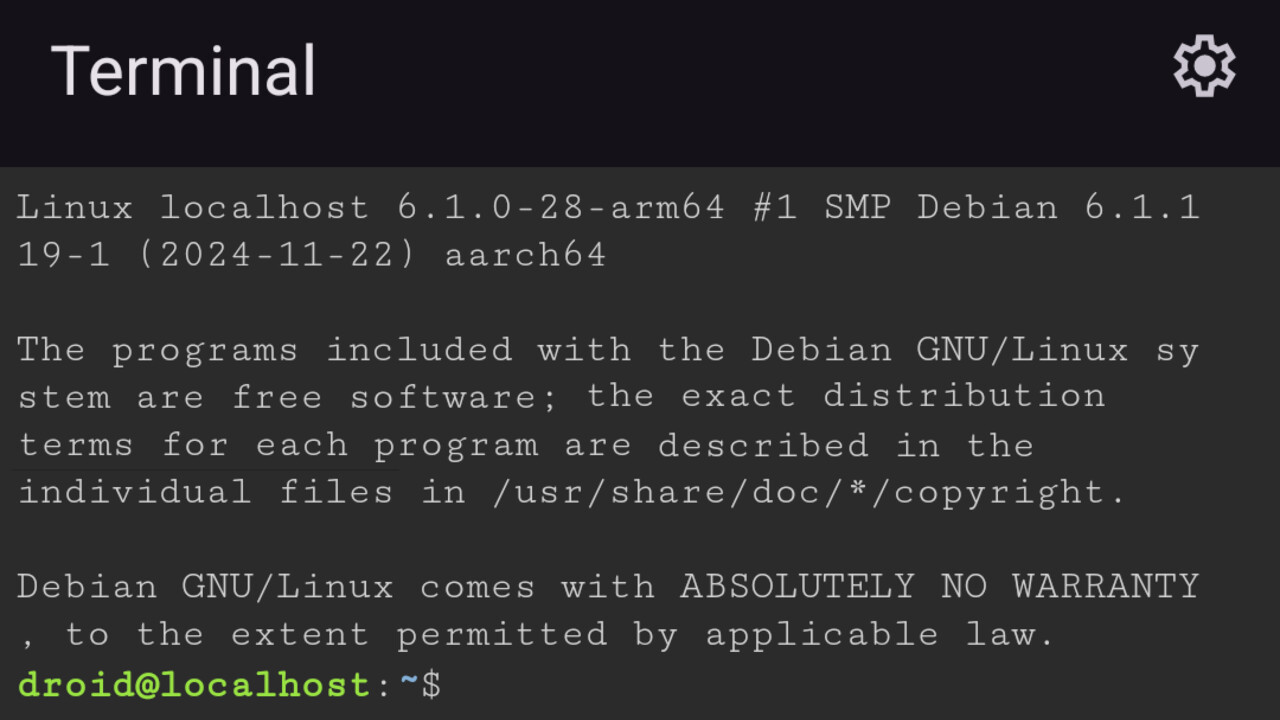Image resolution: width=1280 pixels, height=720 pixels.
Task: Click the word ABSOLUTELY in the warranty line
Action: 797,586
